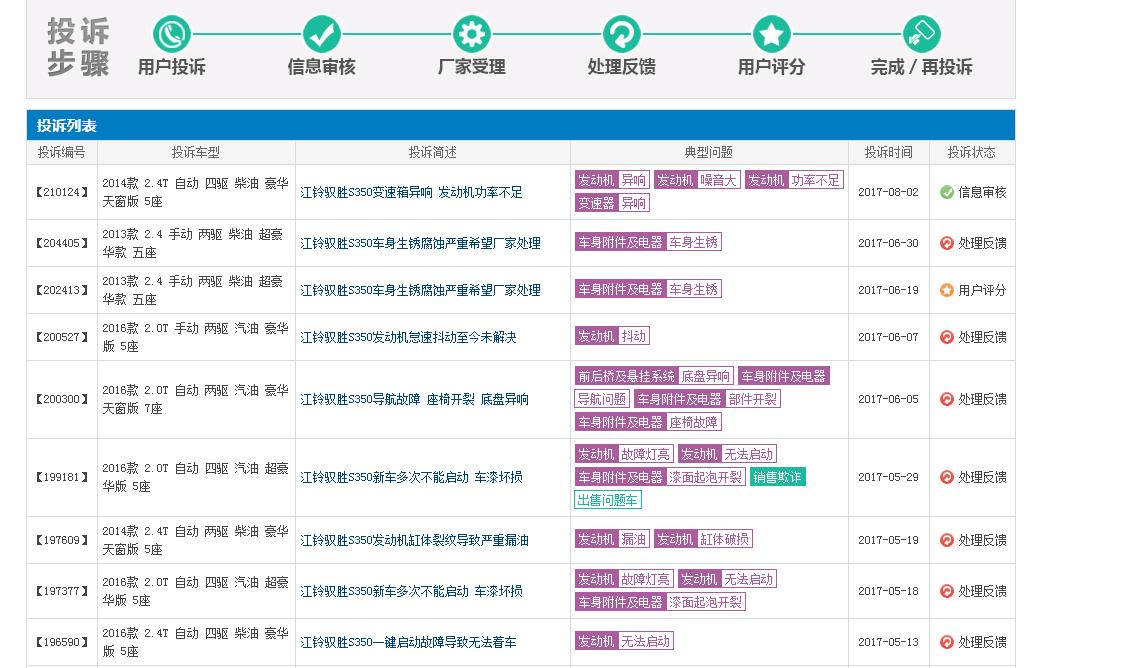Click the 用户投诉 phone icon
The width and height of the screenshot is (1125, 668).
(170, 35)
